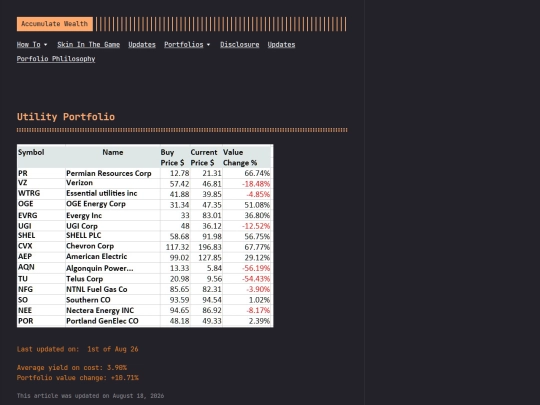Click the Symbol column header
This screenshot has width=540, height=405.
[31, 152]
